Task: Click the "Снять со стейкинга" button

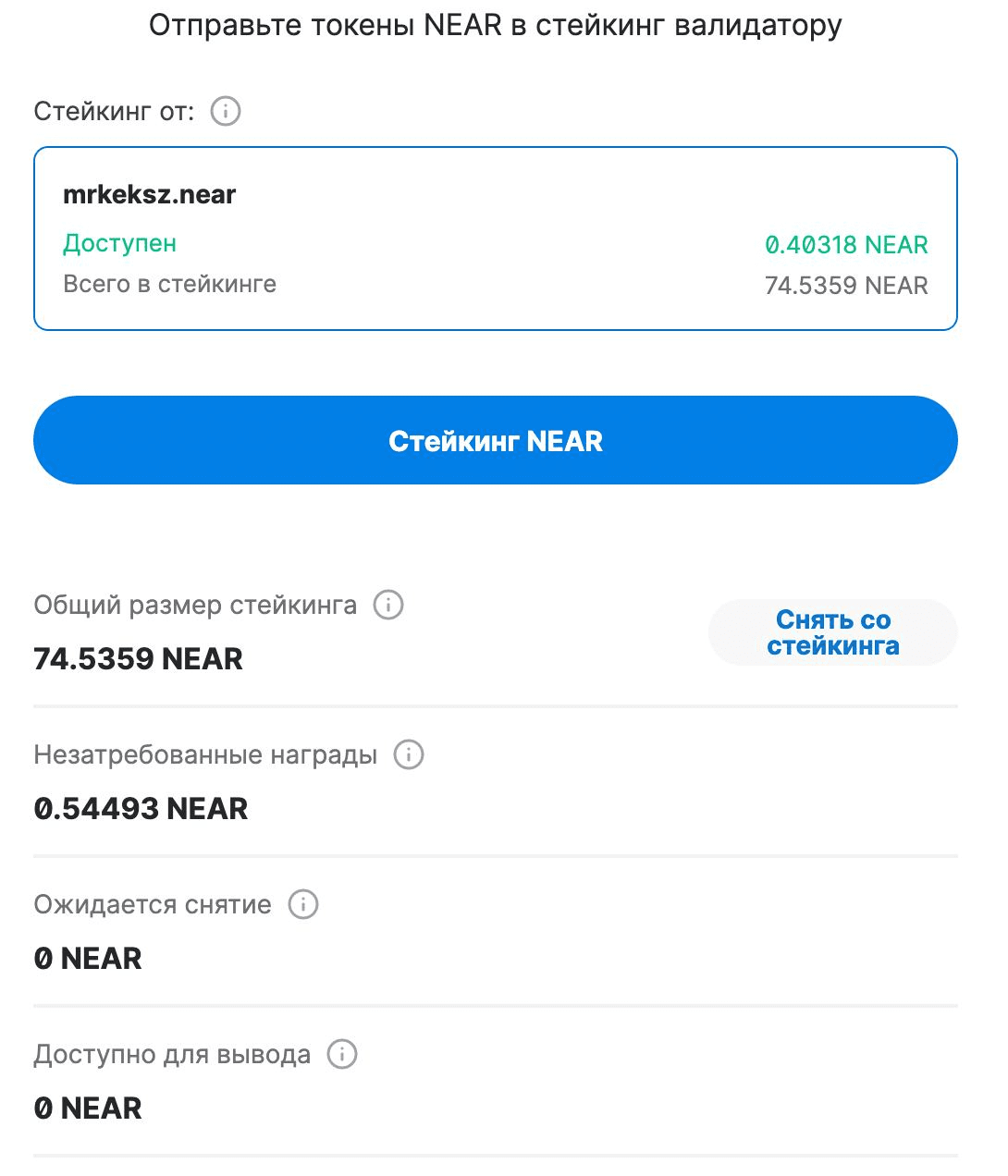Action: (832, 632)
